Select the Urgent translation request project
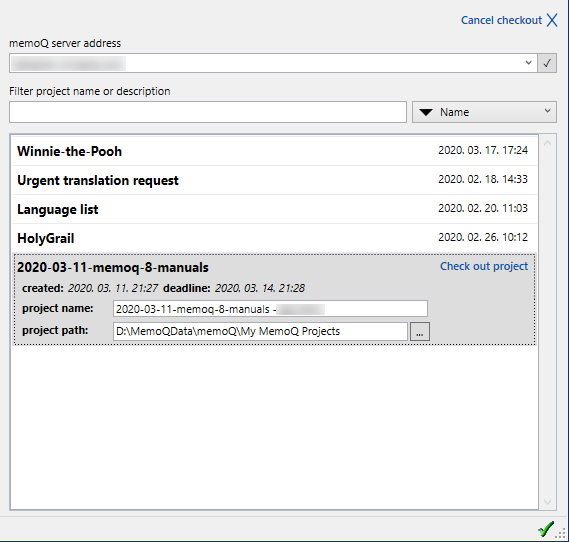The image size is (569, 542). coord(274,180)
